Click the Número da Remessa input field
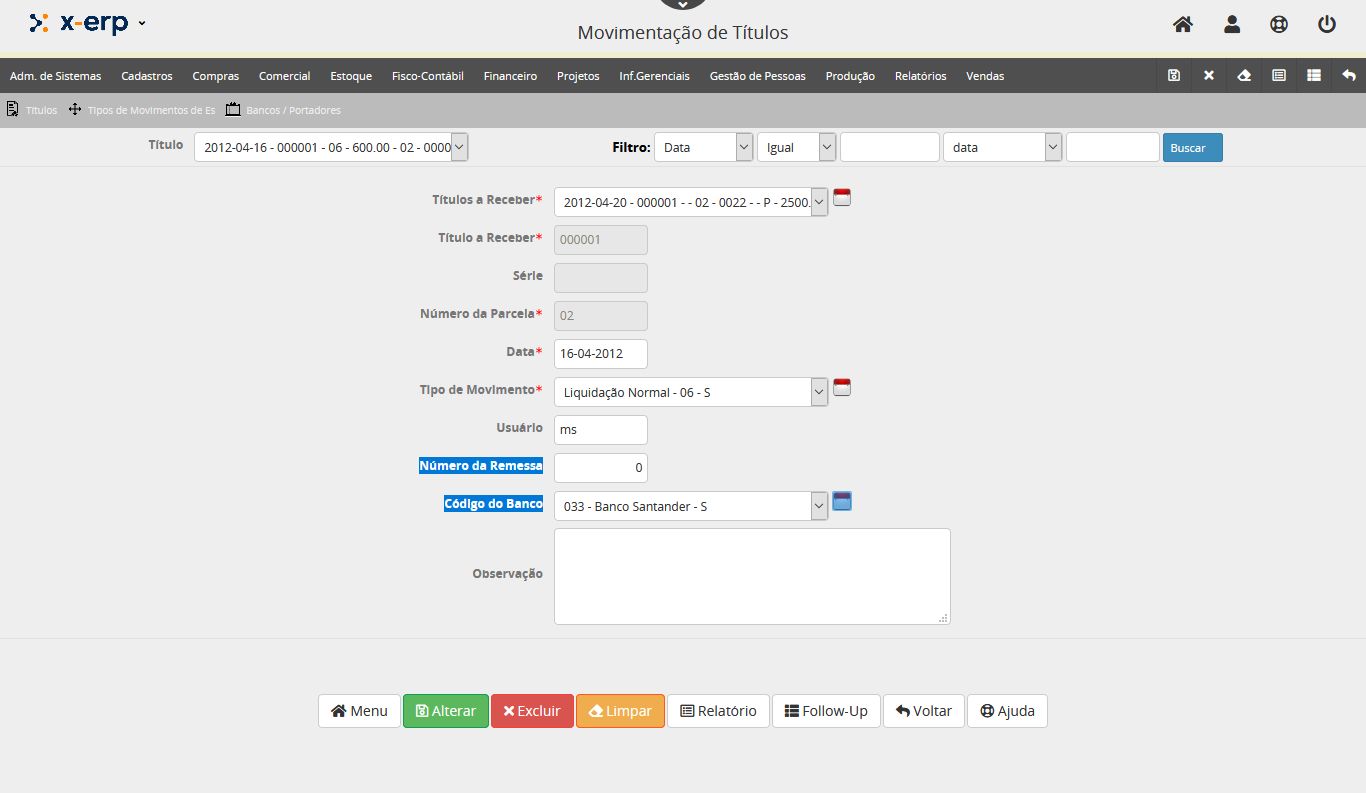Viewport: 1366px width, 793px height. (x=601, y=468)
